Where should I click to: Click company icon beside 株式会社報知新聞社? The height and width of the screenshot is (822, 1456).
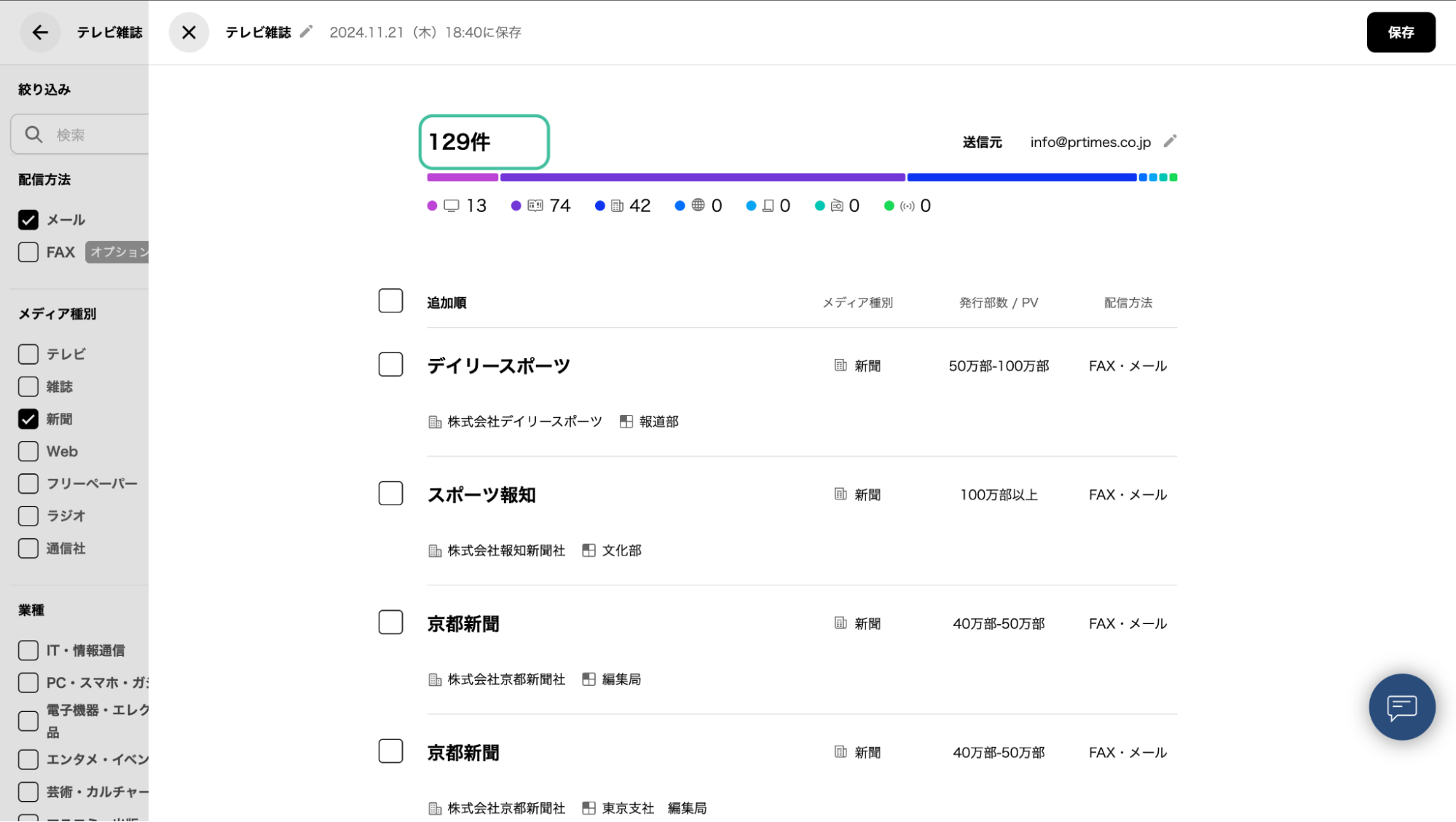click(435, 551)
